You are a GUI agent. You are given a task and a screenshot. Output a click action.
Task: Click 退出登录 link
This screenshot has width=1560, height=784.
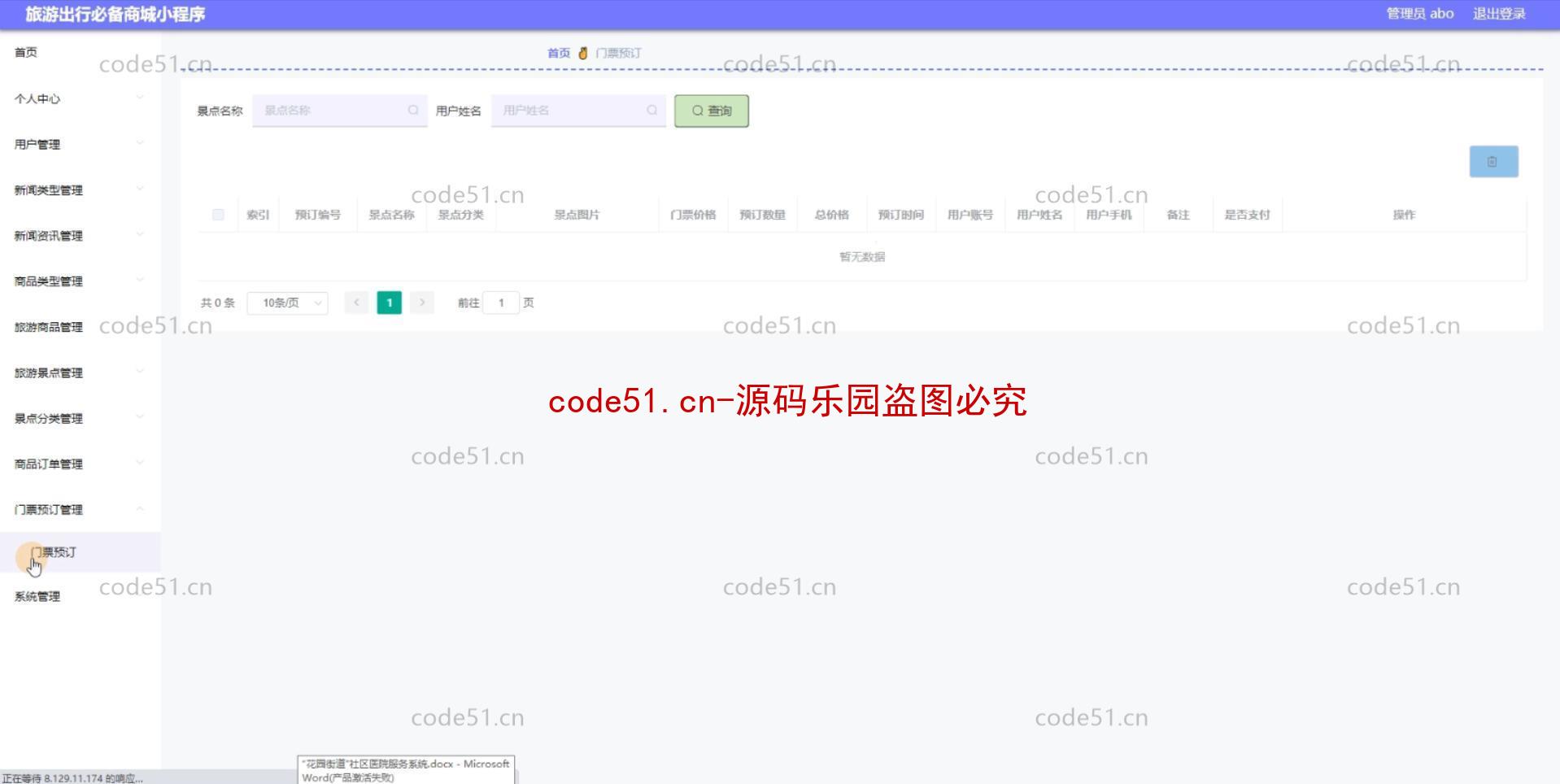tap(1499, 14)
